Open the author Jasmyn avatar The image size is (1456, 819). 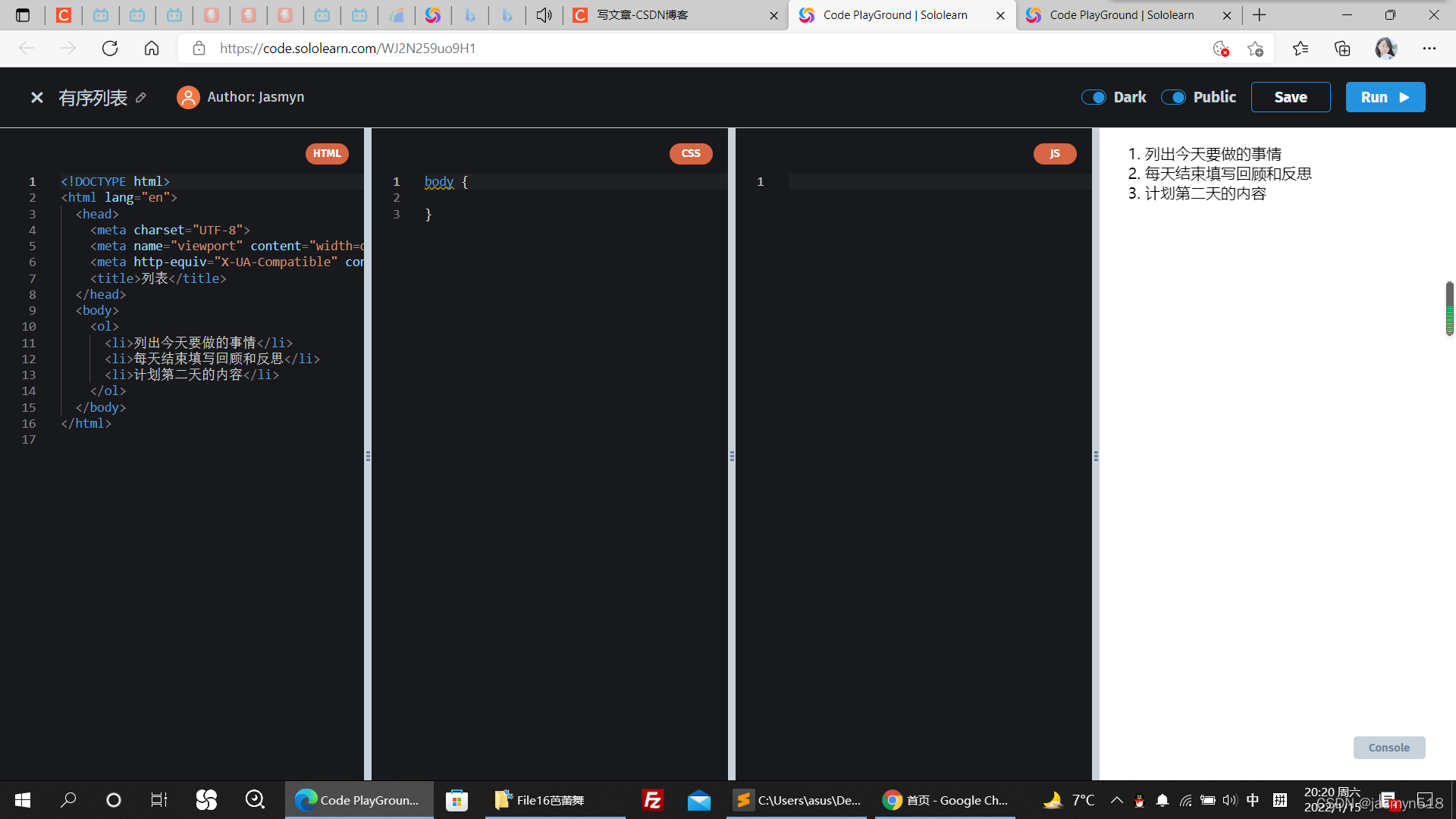pos(188,97)
